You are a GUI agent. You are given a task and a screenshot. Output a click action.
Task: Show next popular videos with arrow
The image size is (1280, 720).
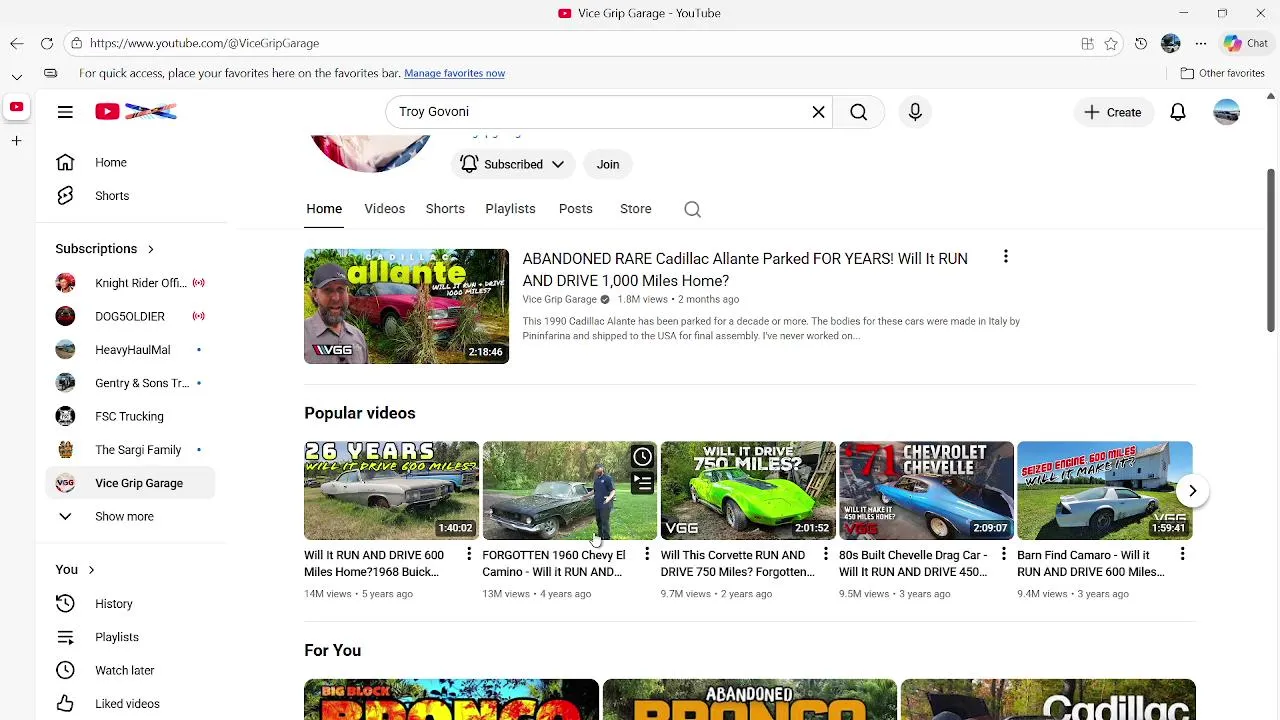coord(1192,491)
